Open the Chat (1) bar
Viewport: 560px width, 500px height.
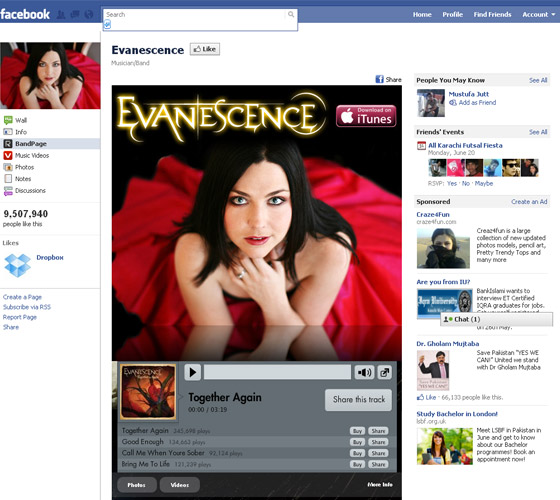pos(496,319)
